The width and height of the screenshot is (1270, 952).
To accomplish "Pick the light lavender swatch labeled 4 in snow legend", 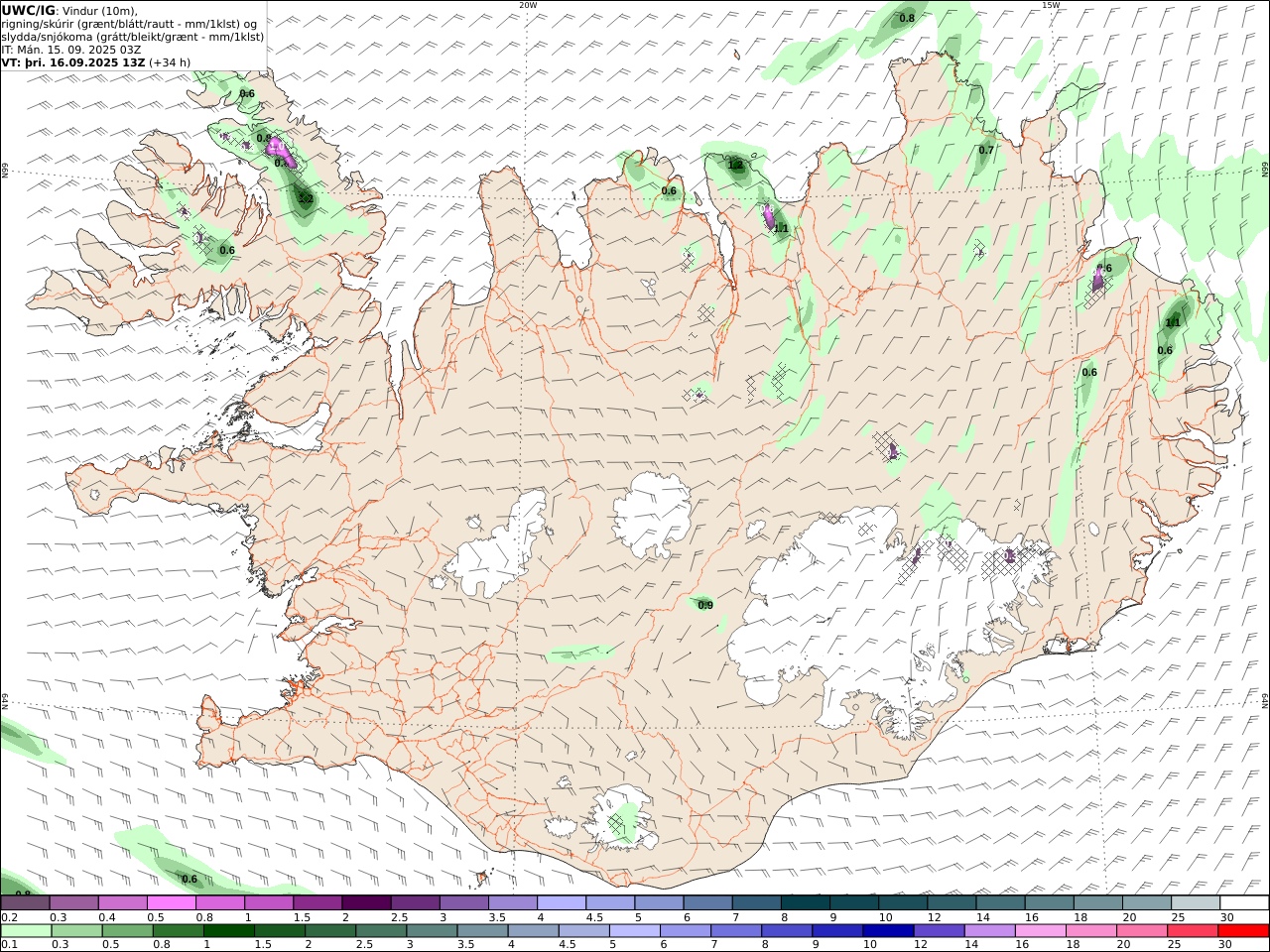I will [x=562, y=903].
